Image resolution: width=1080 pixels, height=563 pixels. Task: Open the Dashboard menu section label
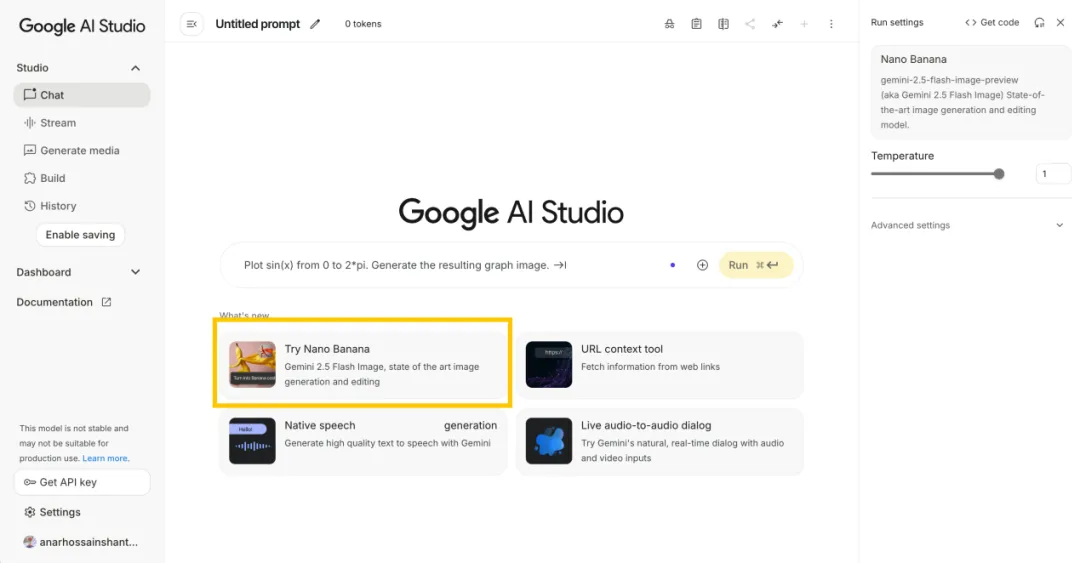coord(43,272)
